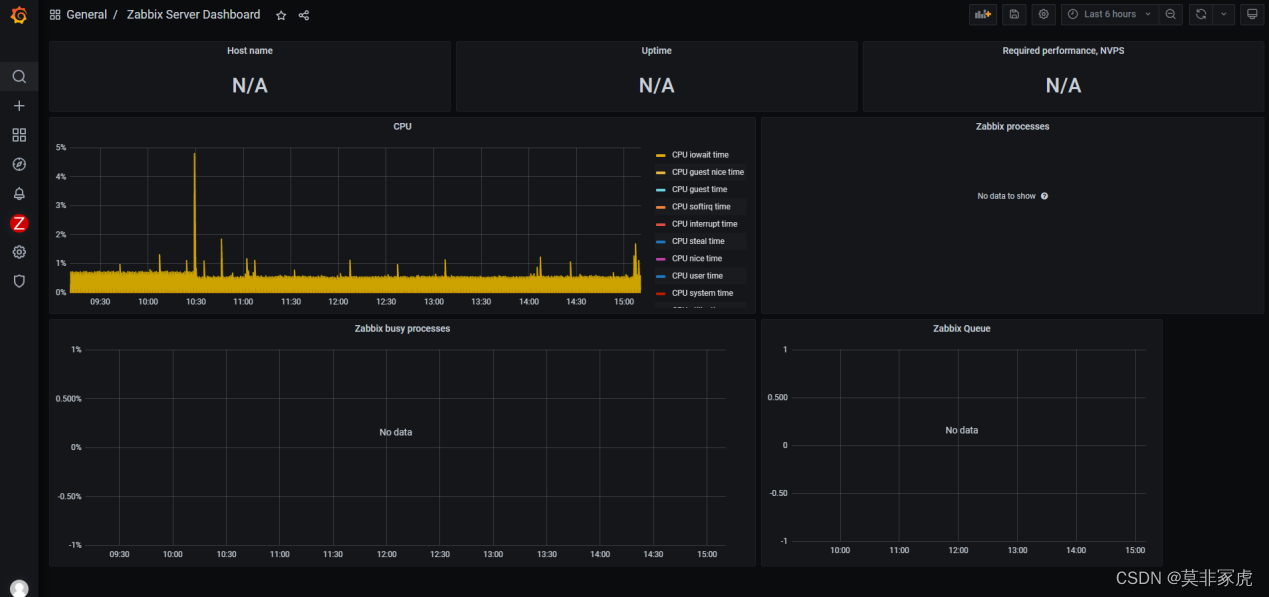
Task: Open the Search dashboards icon
Action: [x=19, y=76]
